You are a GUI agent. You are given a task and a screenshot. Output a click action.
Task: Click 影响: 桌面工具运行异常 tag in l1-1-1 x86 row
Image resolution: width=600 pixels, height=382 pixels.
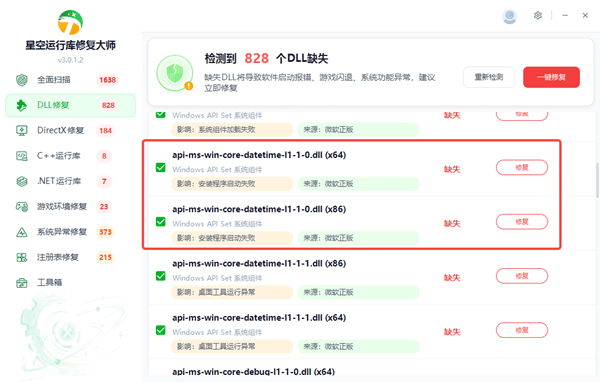coord(232,292)
